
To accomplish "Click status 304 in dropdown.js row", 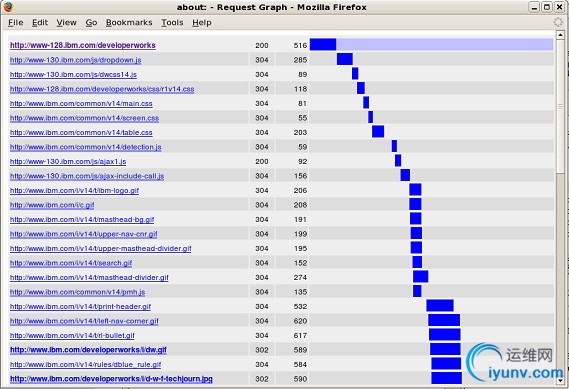I will point(262,60).
